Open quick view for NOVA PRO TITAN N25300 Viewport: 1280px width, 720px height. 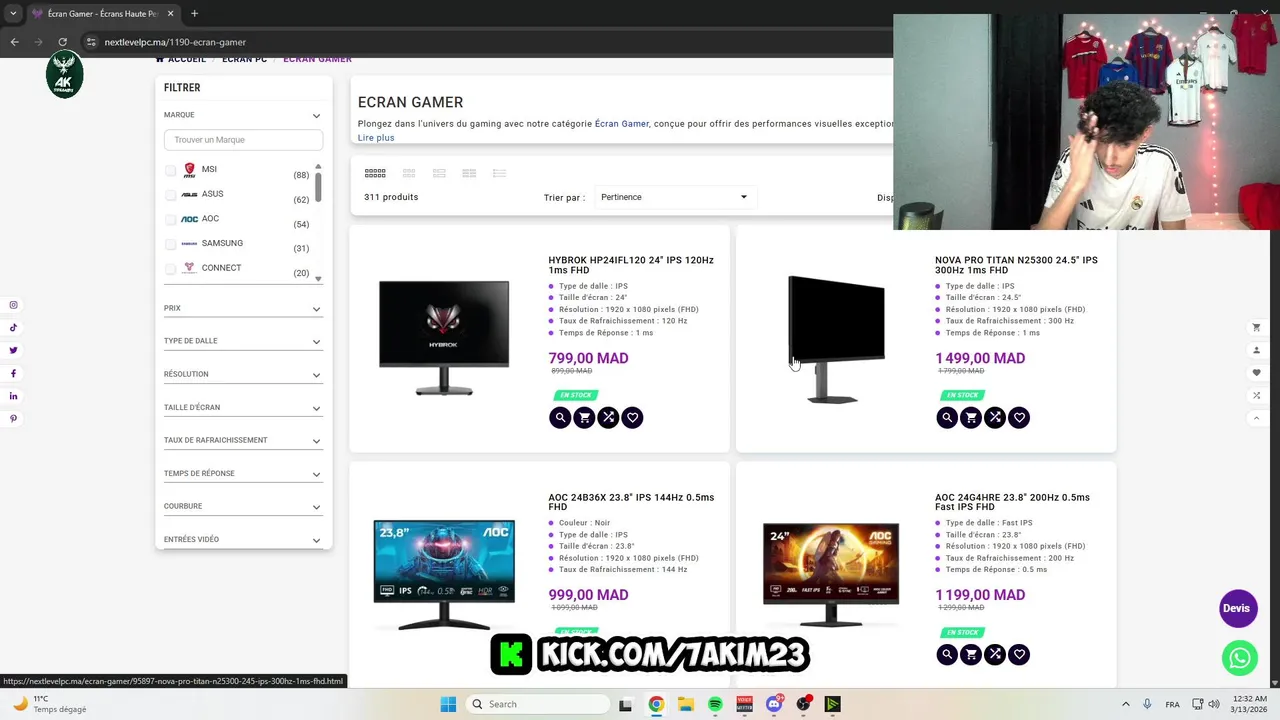point(947,417)
